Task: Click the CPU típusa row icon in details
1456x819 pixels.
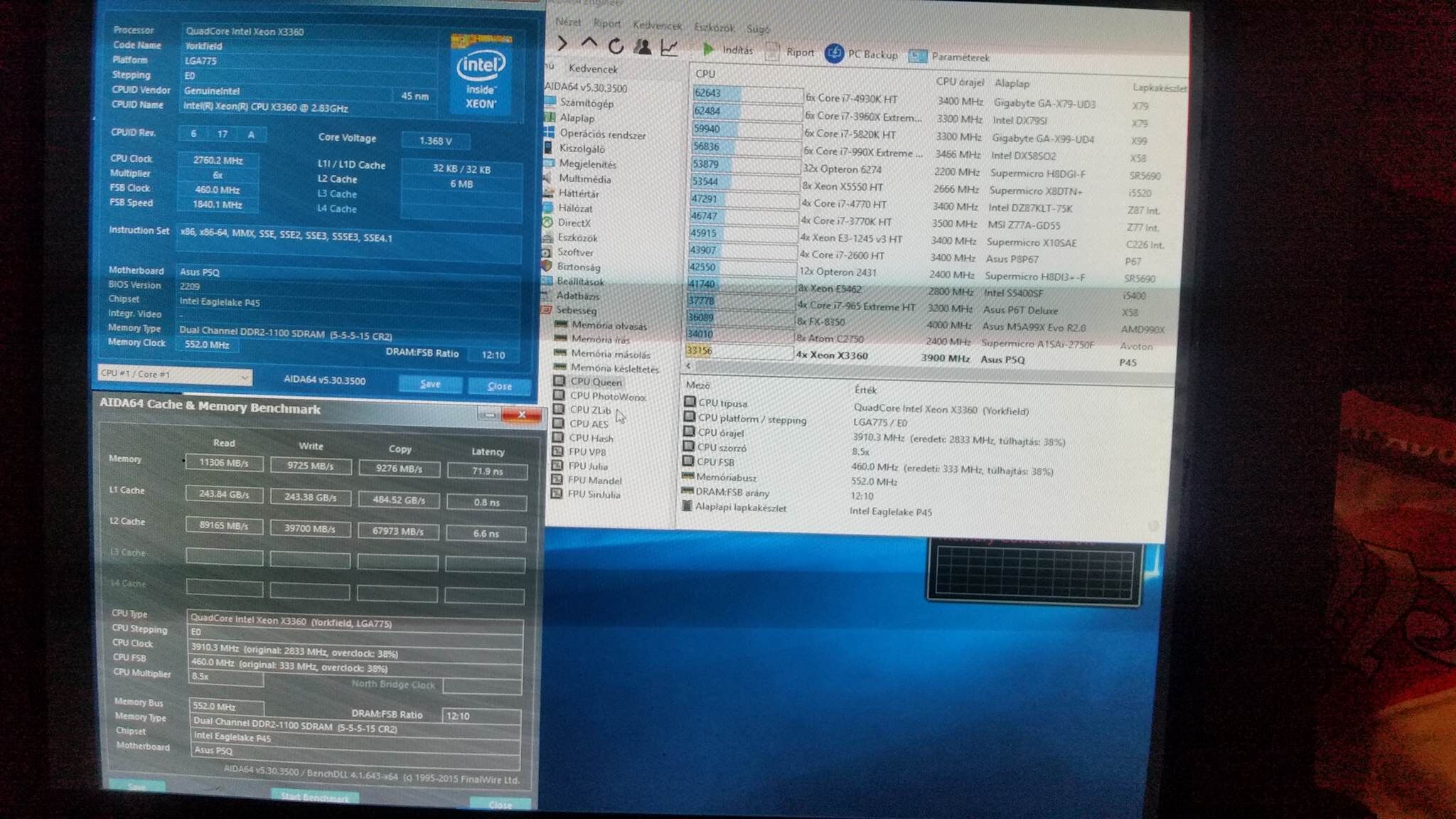Action: (x=689, y=402)
